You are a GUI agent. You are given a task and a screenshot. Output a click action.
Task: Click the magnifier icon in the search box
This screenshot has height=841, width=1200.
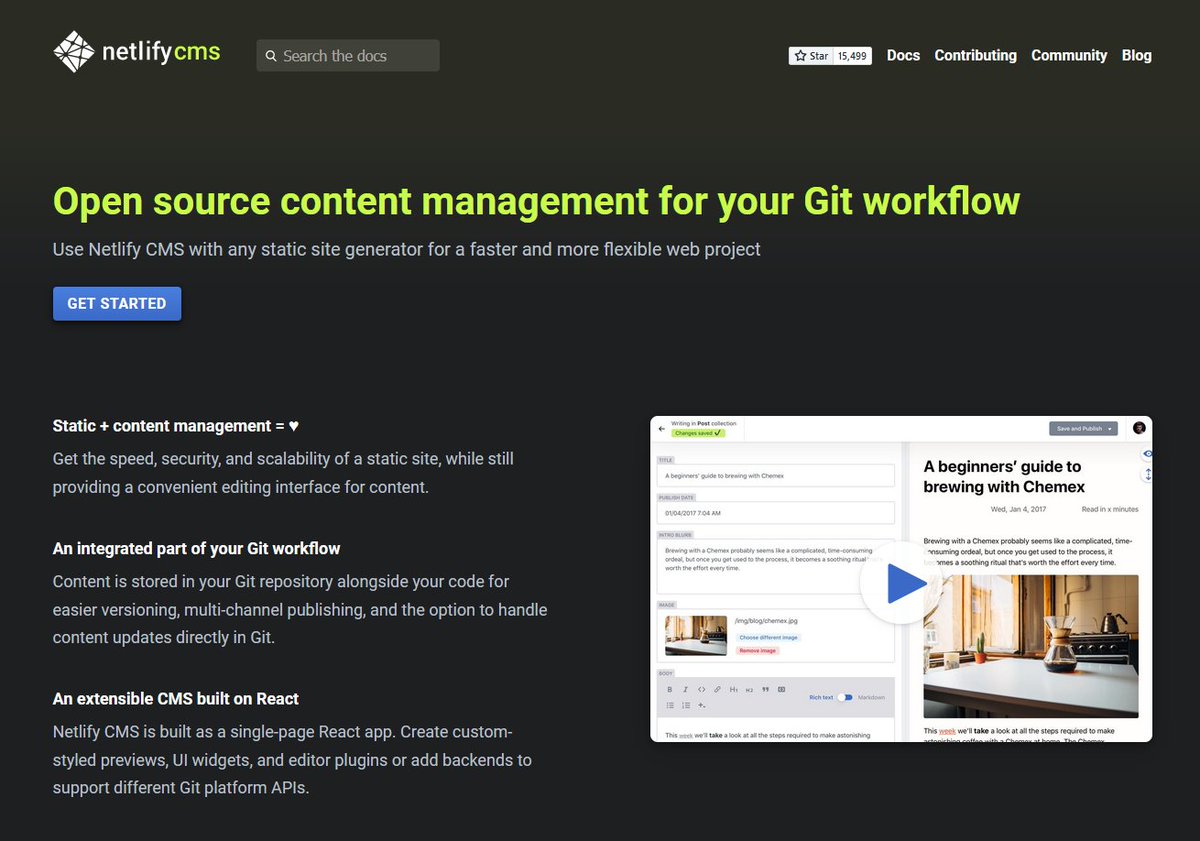[270, 56]
